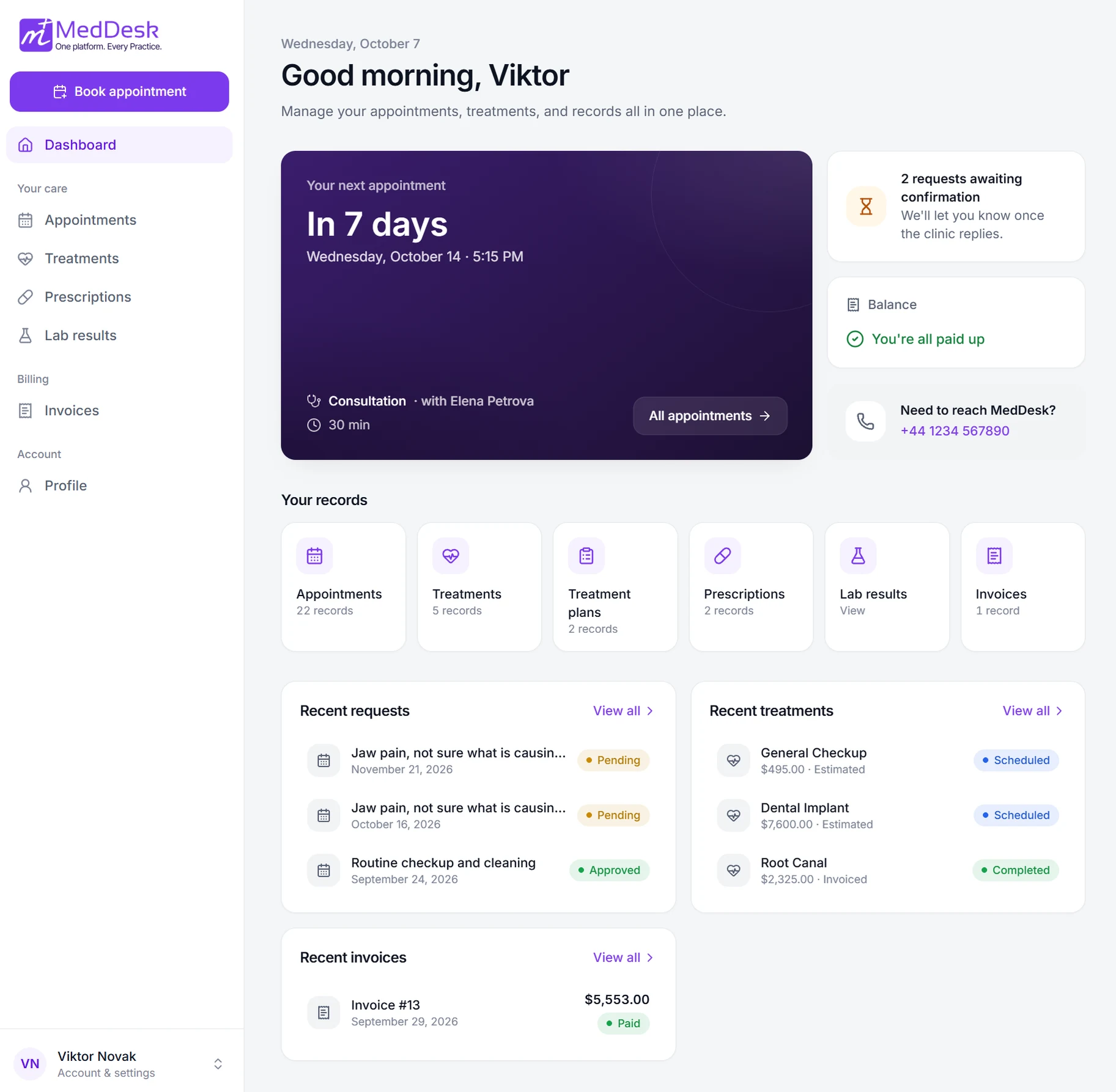Open the November 21, 2026 jaw pain request
The width and height of the screenshot is (1116, 1092).
tap(478, 761)
